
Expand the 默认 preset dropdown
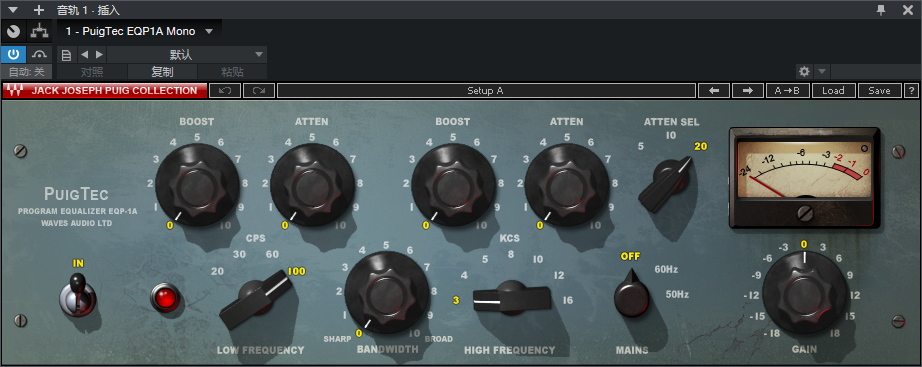pyautogui.click(x=187, y=55)
